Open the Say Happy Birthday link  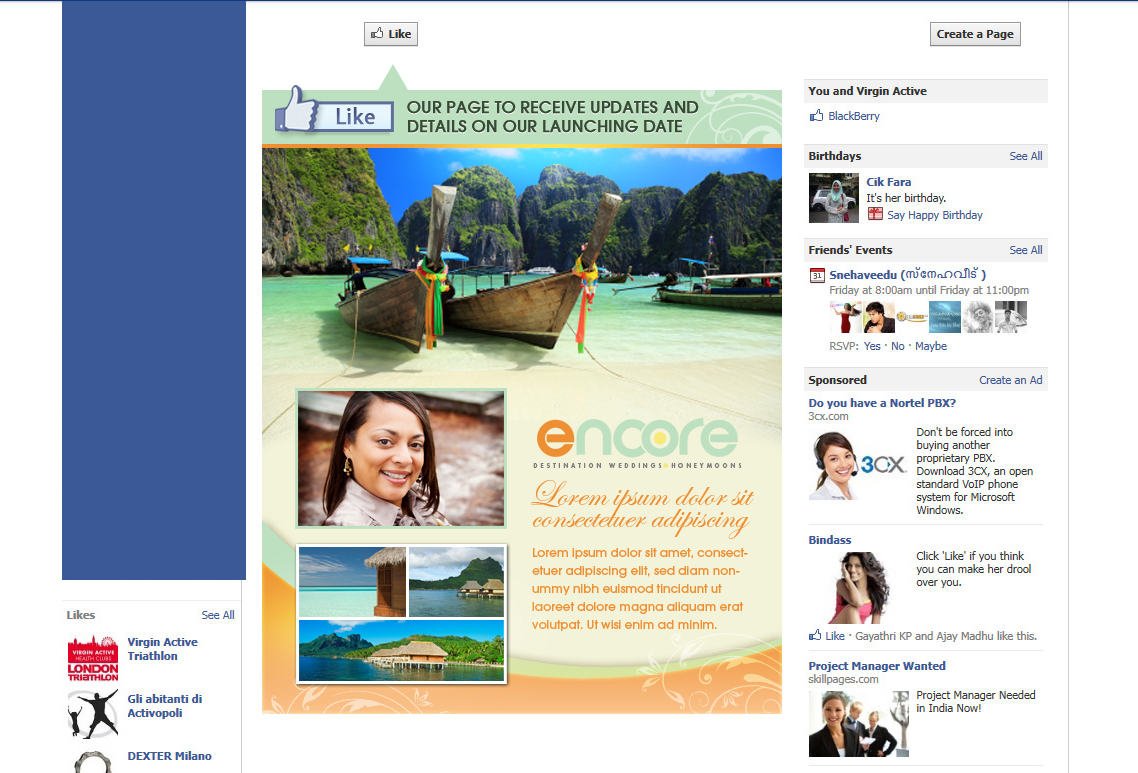[x=934, y=215]
